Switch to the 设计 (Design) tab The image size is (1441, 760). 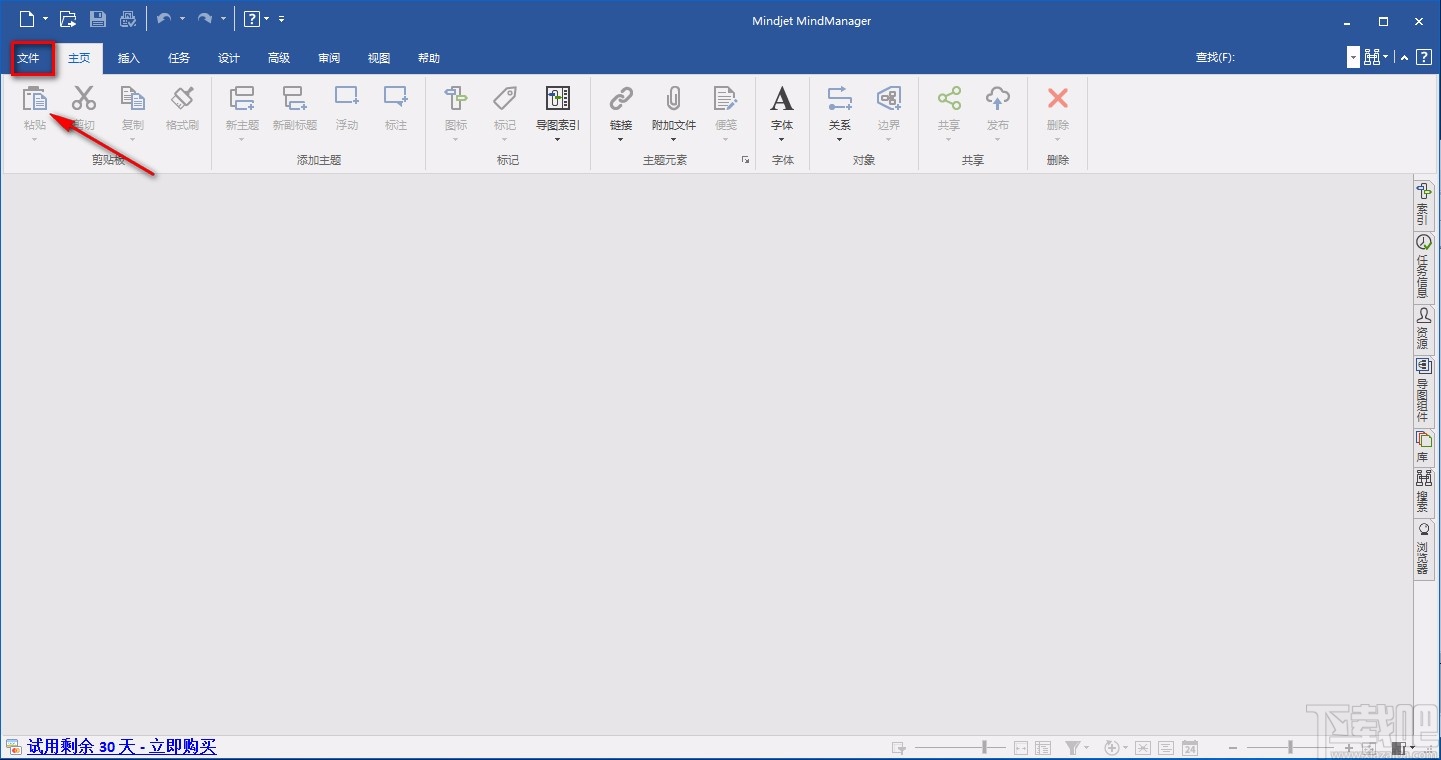[x=229, y=58]
